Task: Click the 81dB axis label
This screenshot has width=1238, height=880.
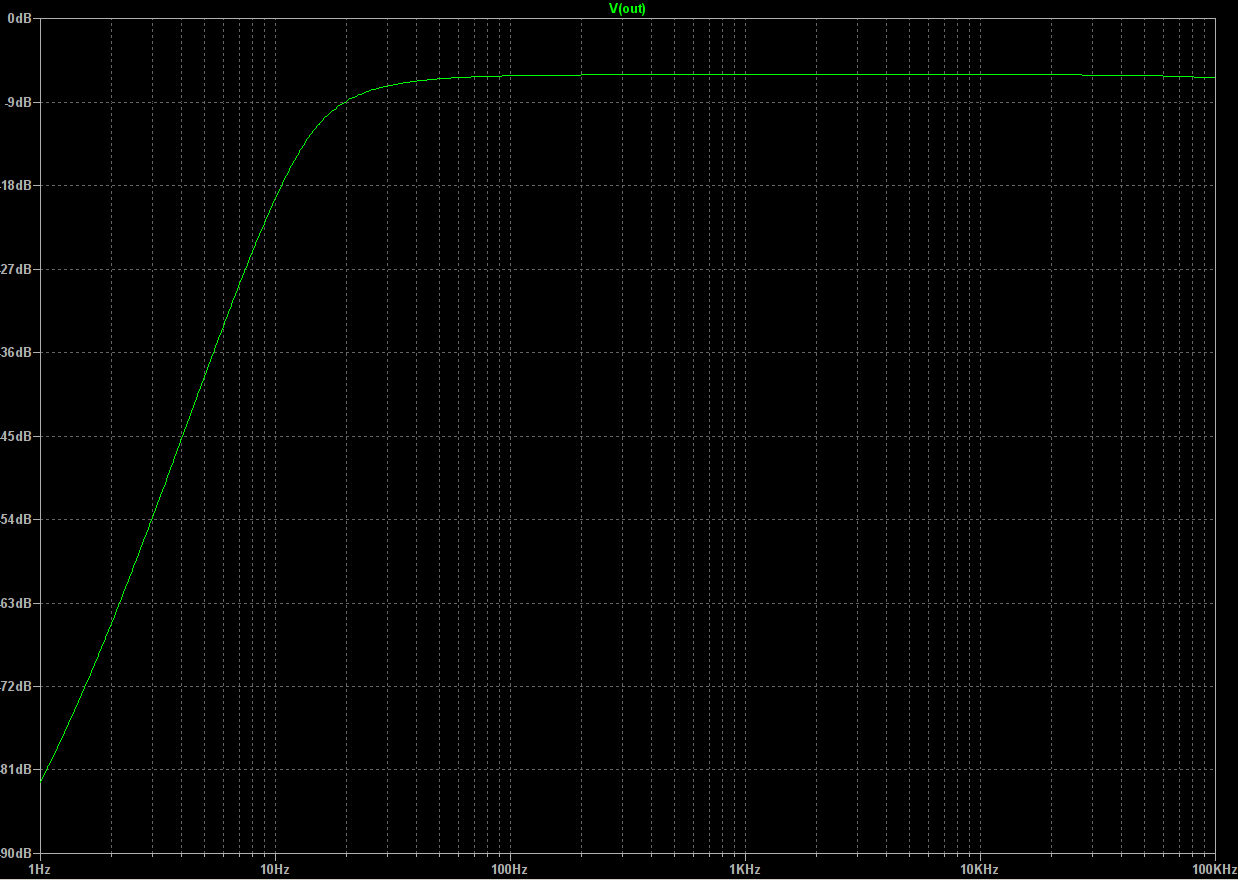Action: [x=17, y=769]
